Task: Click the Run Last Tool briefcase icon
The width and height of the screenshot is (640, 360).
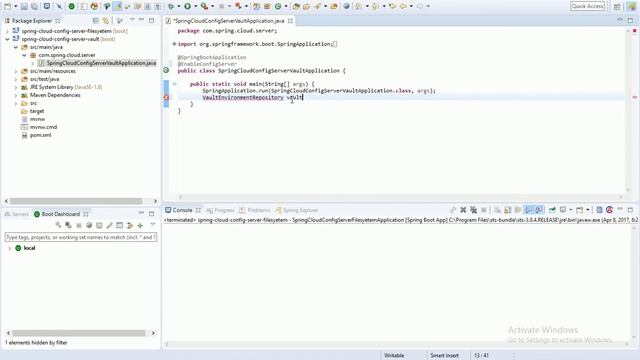Action: 204,6
